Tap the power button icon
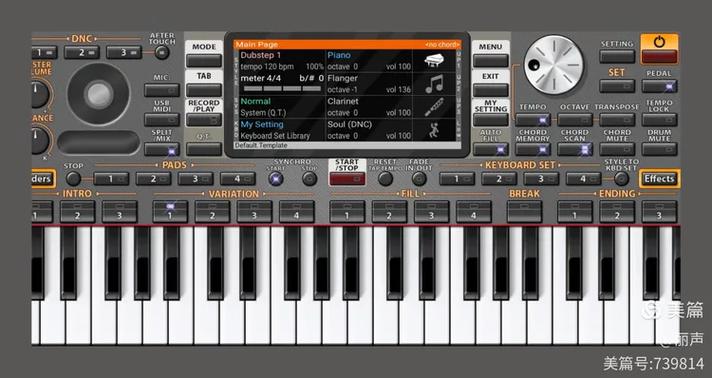This screenshot has width=712, height=378. (x=659, y=42)
